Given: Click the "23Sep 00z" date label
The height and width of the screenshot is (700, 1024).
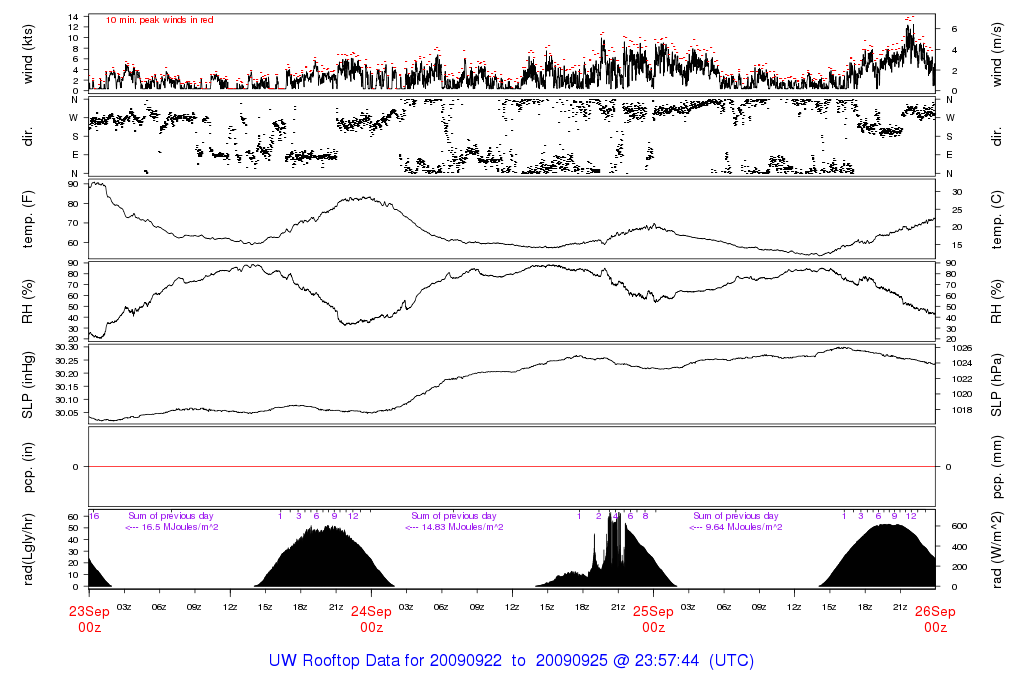Looking at the screenshot, I should [x=89, y=619].
